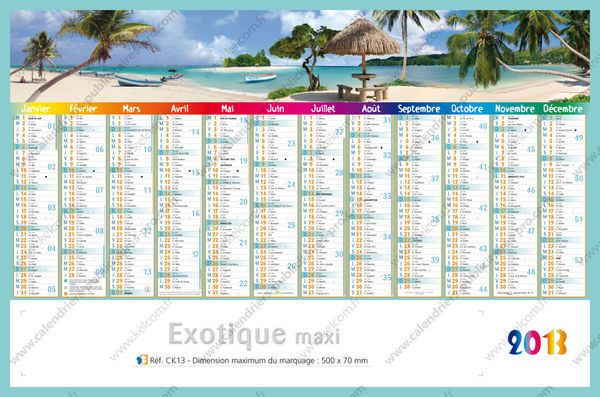Select the Août month header
This screenshot has width=600, height=397.
pos(371,109)
